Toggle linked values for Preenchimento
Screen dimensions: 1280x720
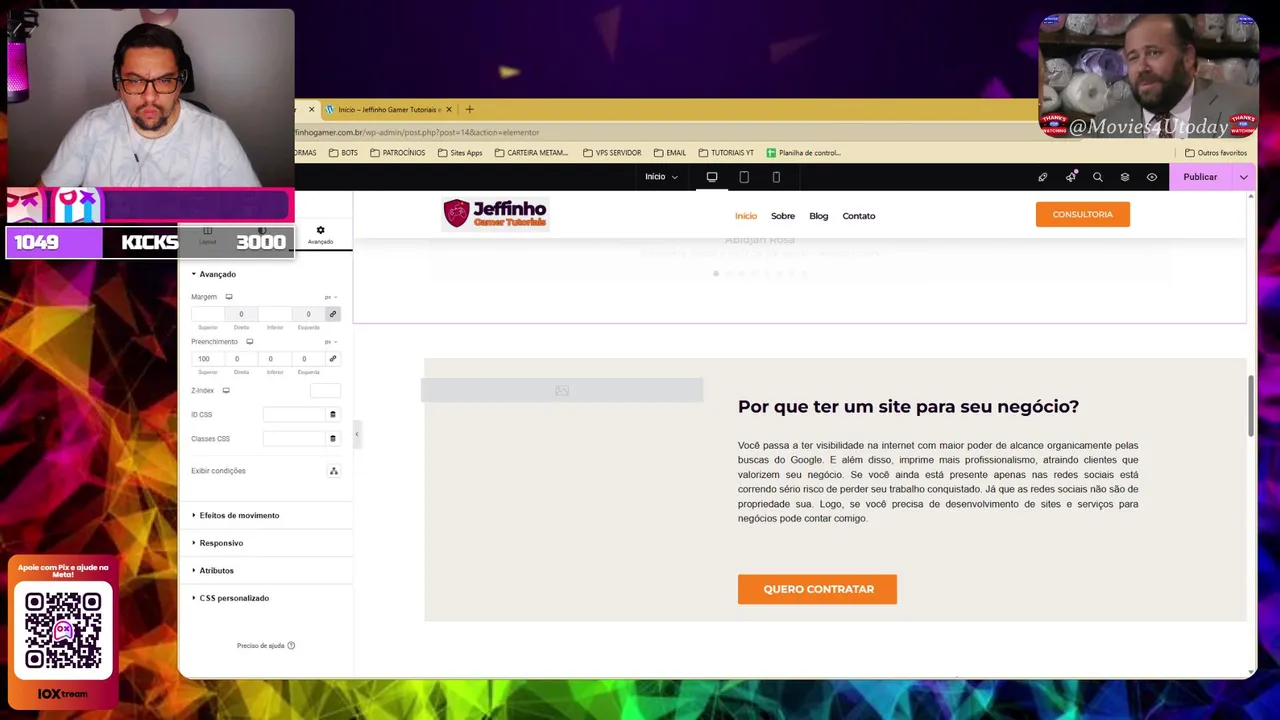coord(333,358)
